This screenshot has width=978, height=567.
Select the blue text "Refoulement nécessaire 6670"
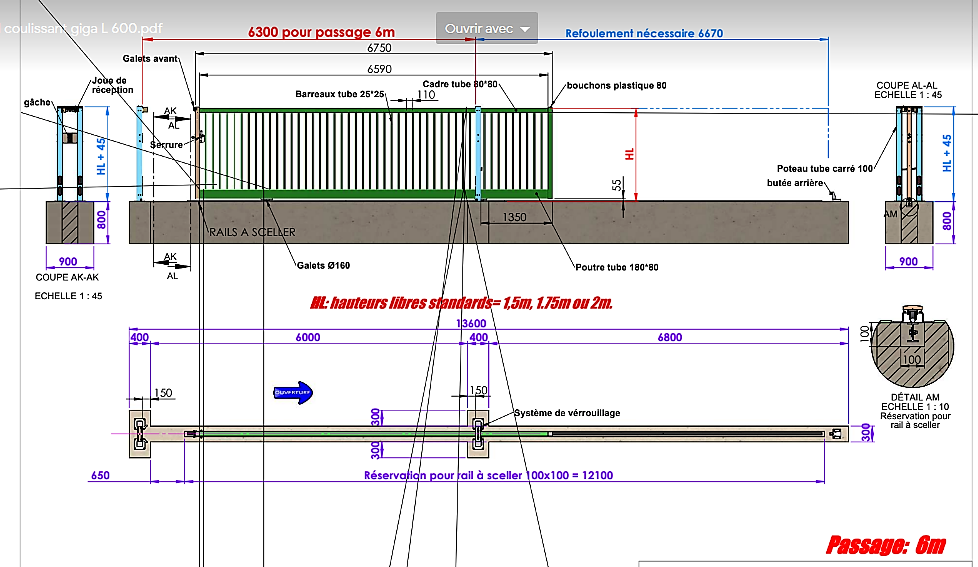pos(644,34)
